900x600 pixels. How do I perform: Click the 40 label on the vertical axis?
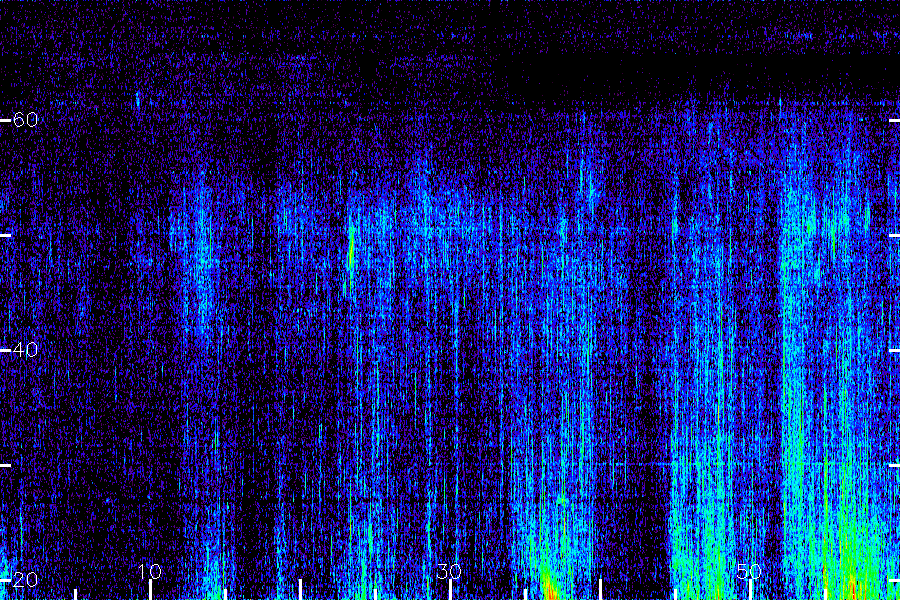click(25, 350)
